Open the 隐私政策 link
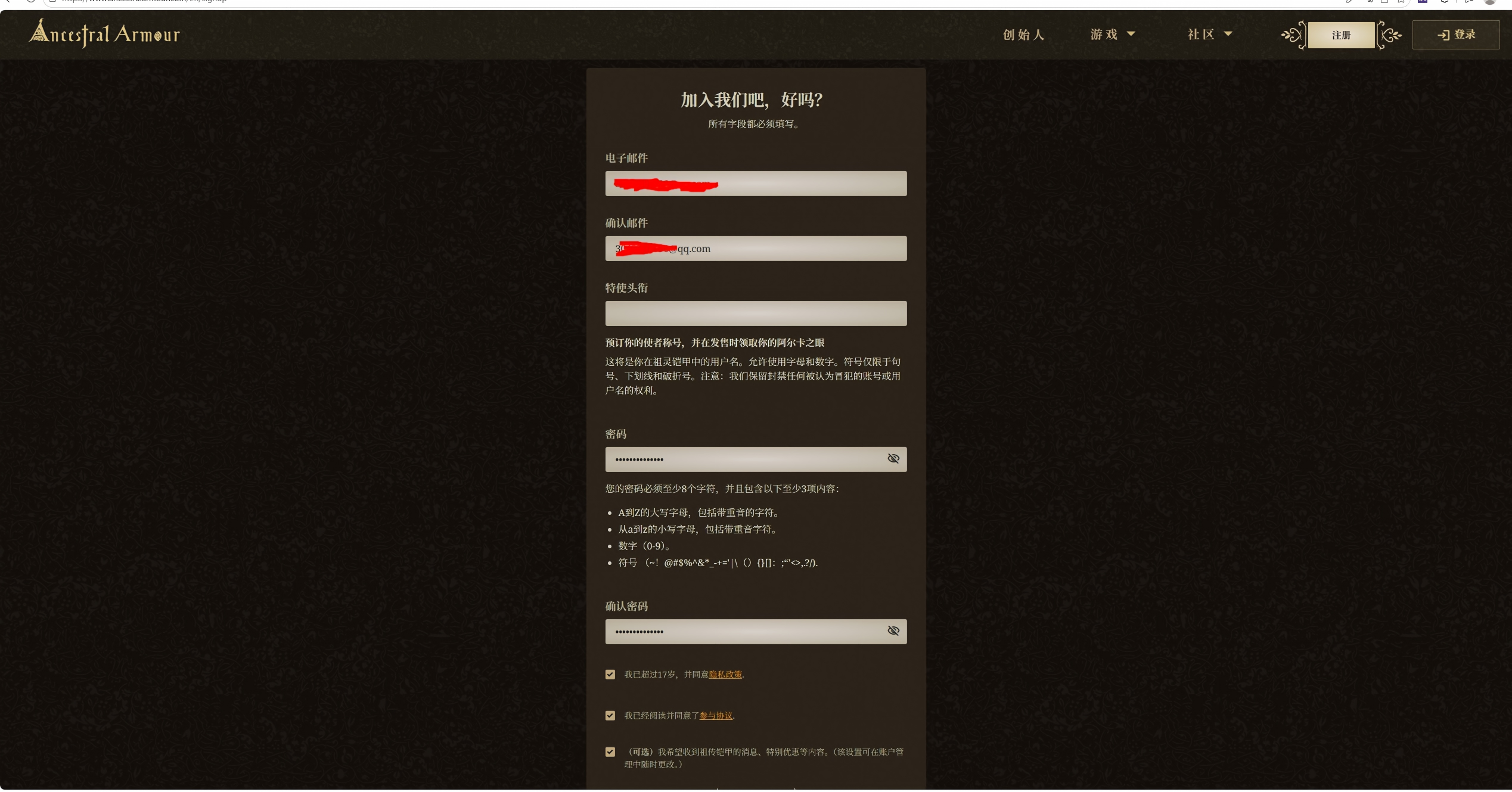Screen dimensions: 1512x792 point(725,675)
